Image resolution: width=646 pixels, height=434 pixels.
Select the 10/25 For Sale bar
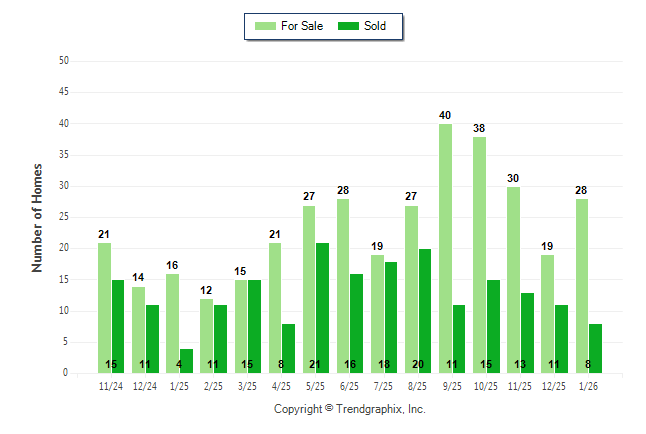tap(479, 255)
